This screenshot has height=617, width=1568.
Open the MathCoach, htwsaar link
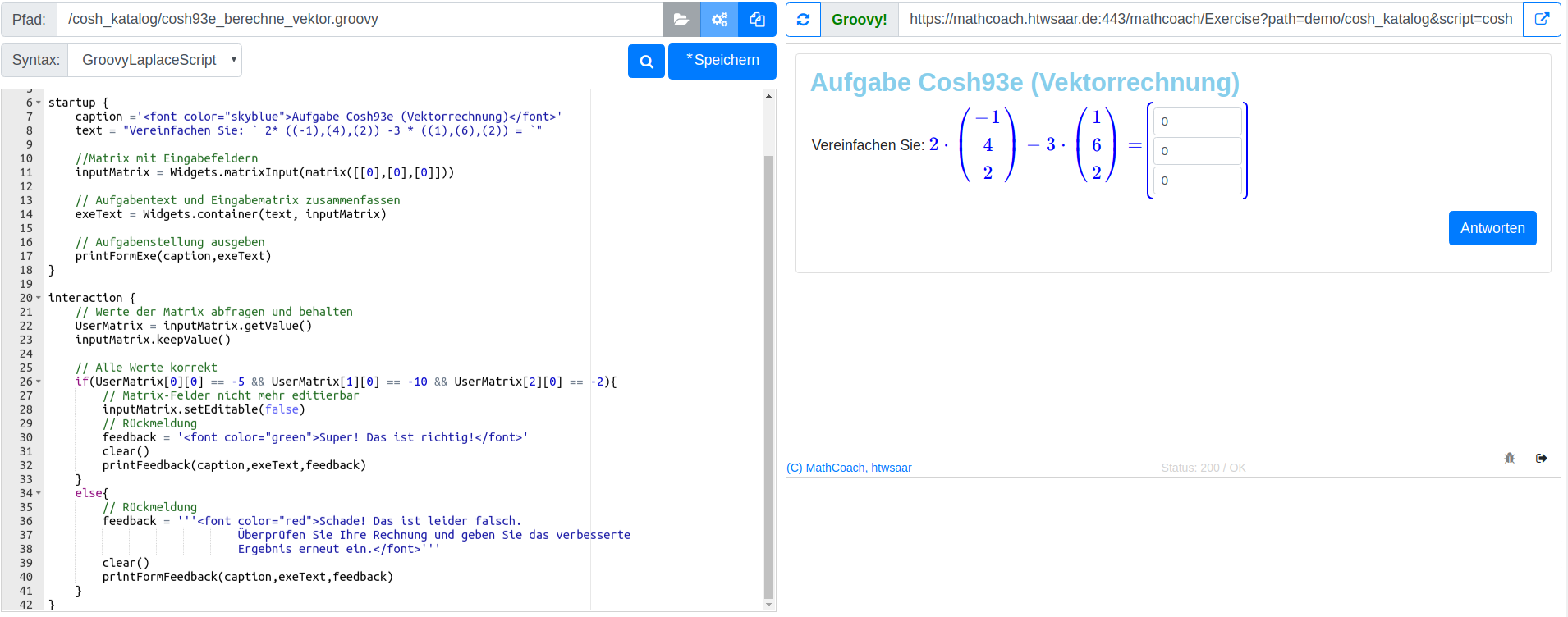pos(849,468)
